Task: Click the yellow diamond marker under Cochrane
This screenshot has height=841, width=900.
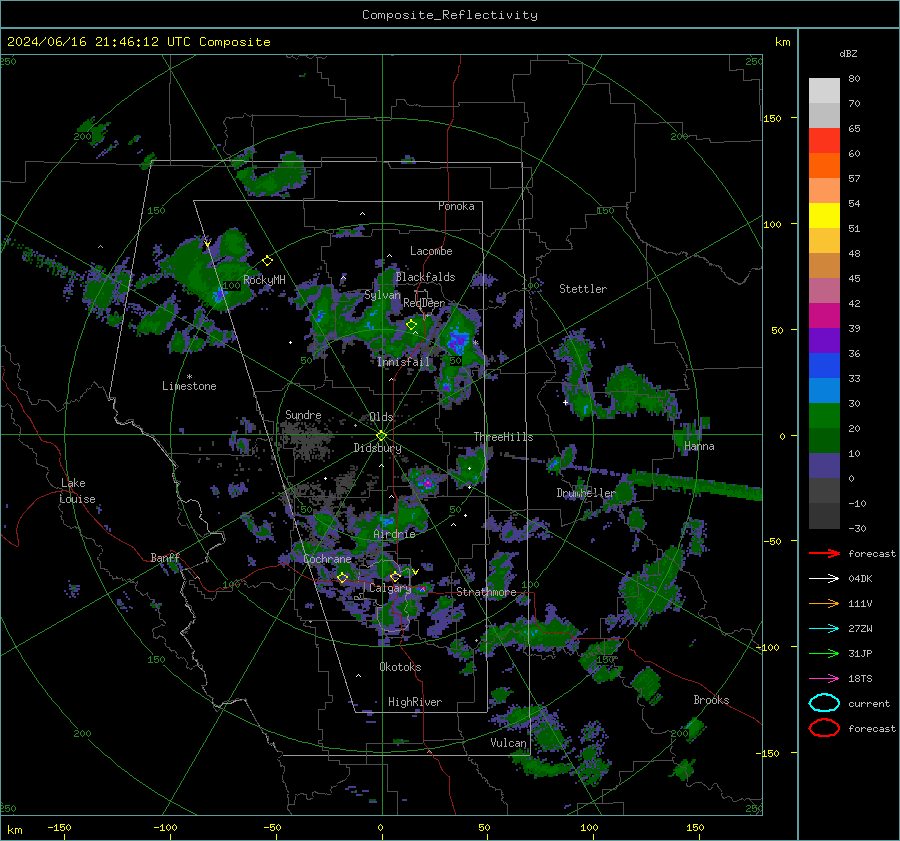Action: tap(343, 577)
